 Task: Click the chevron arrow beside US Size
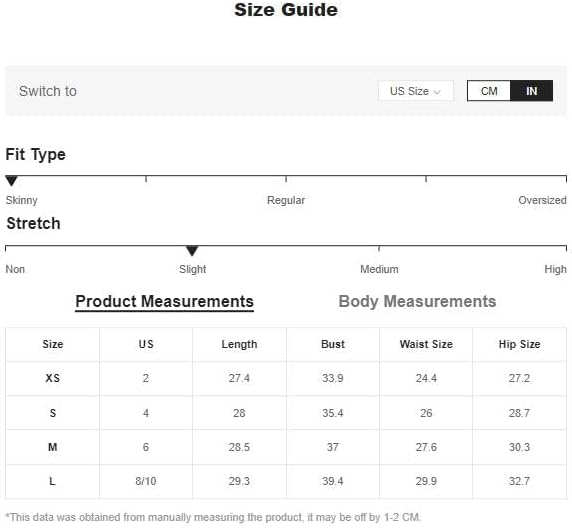[x=437, y=92]
